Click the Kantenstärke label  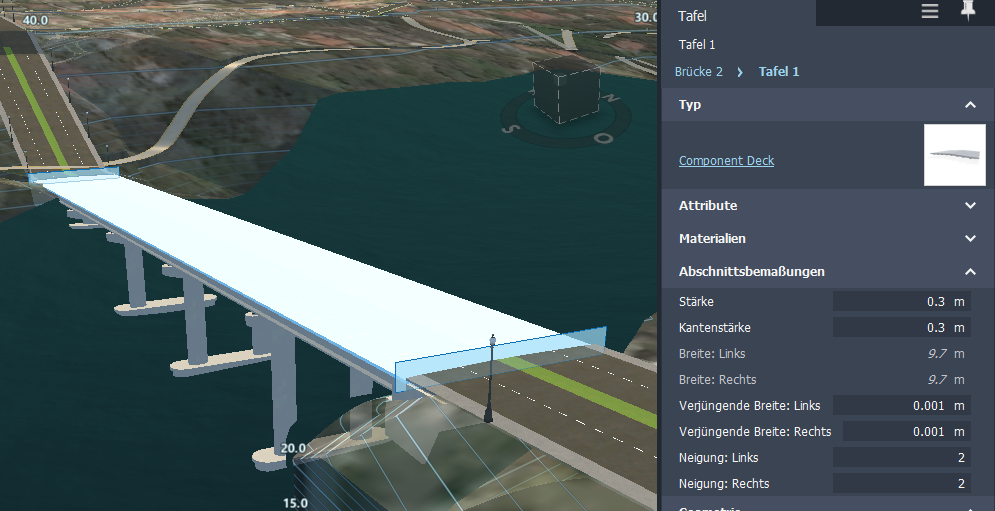tap(715, 328)
